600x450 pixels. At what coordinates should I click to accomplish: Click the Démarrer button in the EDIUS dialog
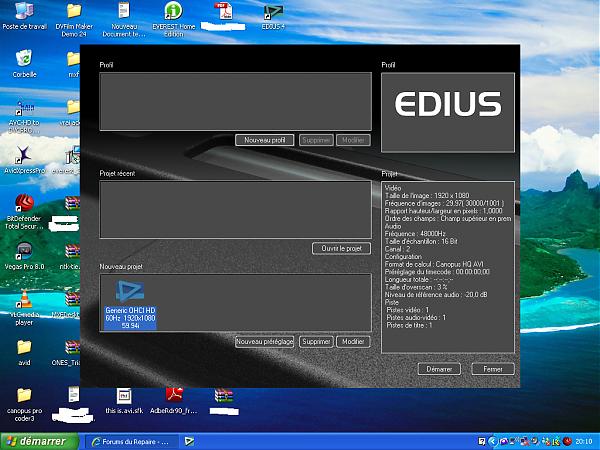point(439,369)
